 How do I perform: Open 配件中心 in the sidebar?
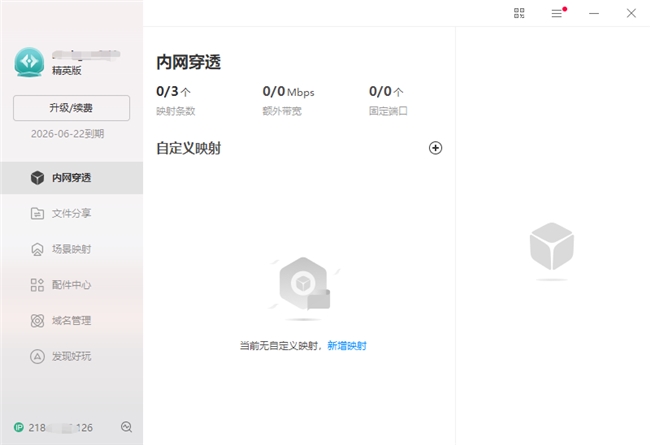[x=71, y=285]
